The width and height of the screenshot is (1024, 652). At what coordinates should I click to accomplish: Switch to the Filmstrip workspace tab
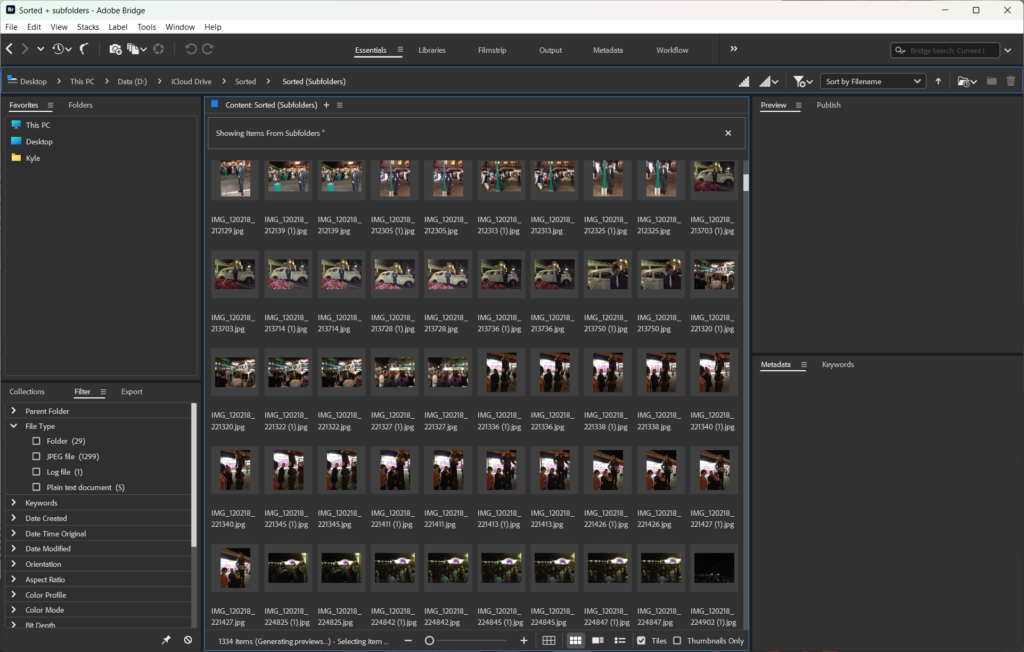[x=492, y=50]
